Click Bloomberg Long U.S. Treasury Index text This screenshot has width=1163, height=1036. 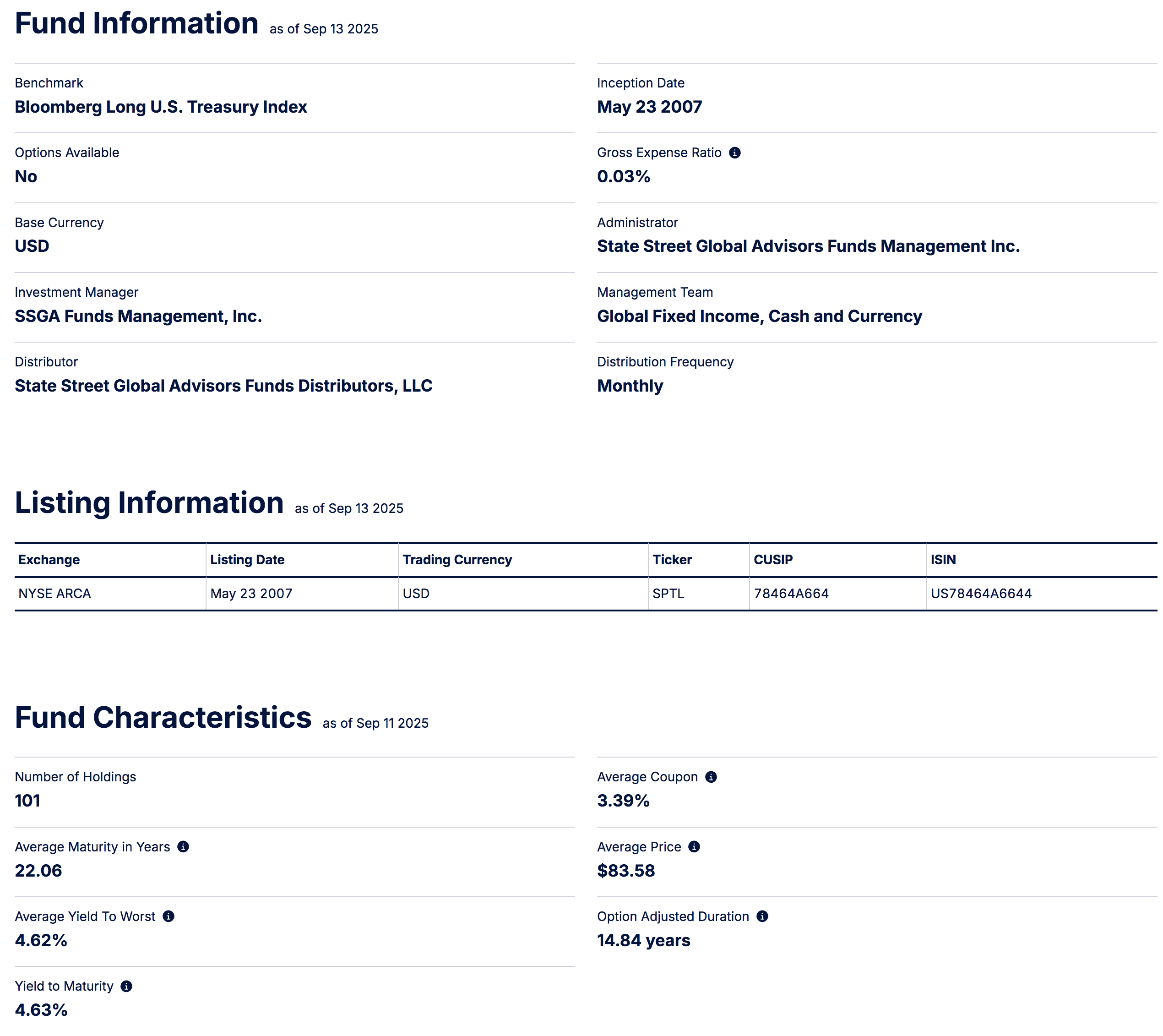160,107
